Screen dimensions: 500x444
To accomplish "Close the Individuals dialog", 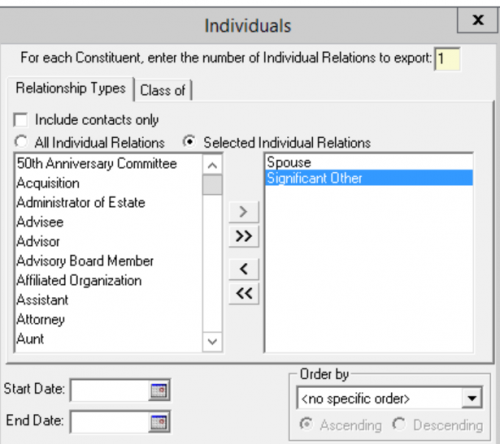I will (478, 20).
